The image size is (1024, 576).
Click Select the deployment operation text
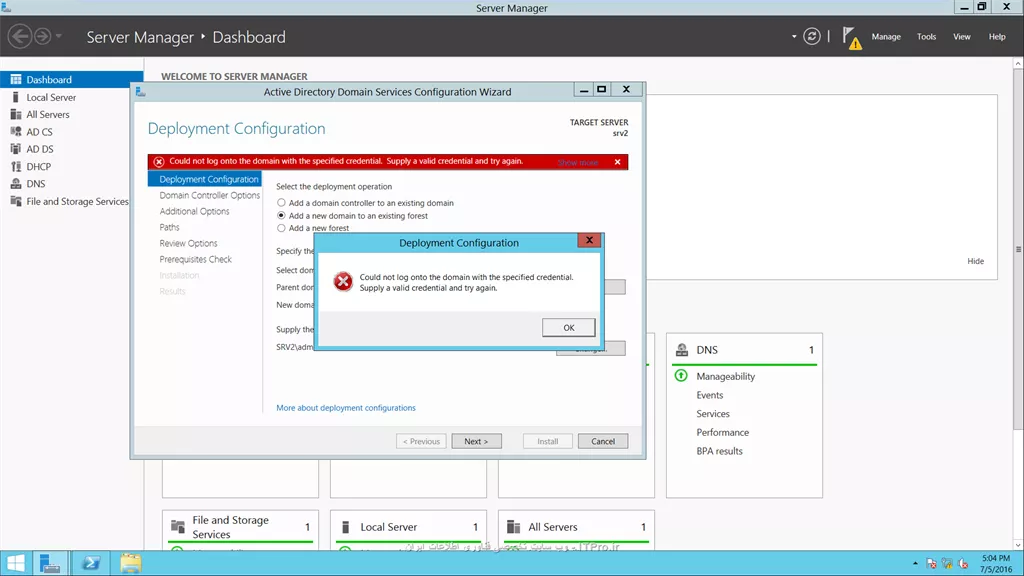334,186
